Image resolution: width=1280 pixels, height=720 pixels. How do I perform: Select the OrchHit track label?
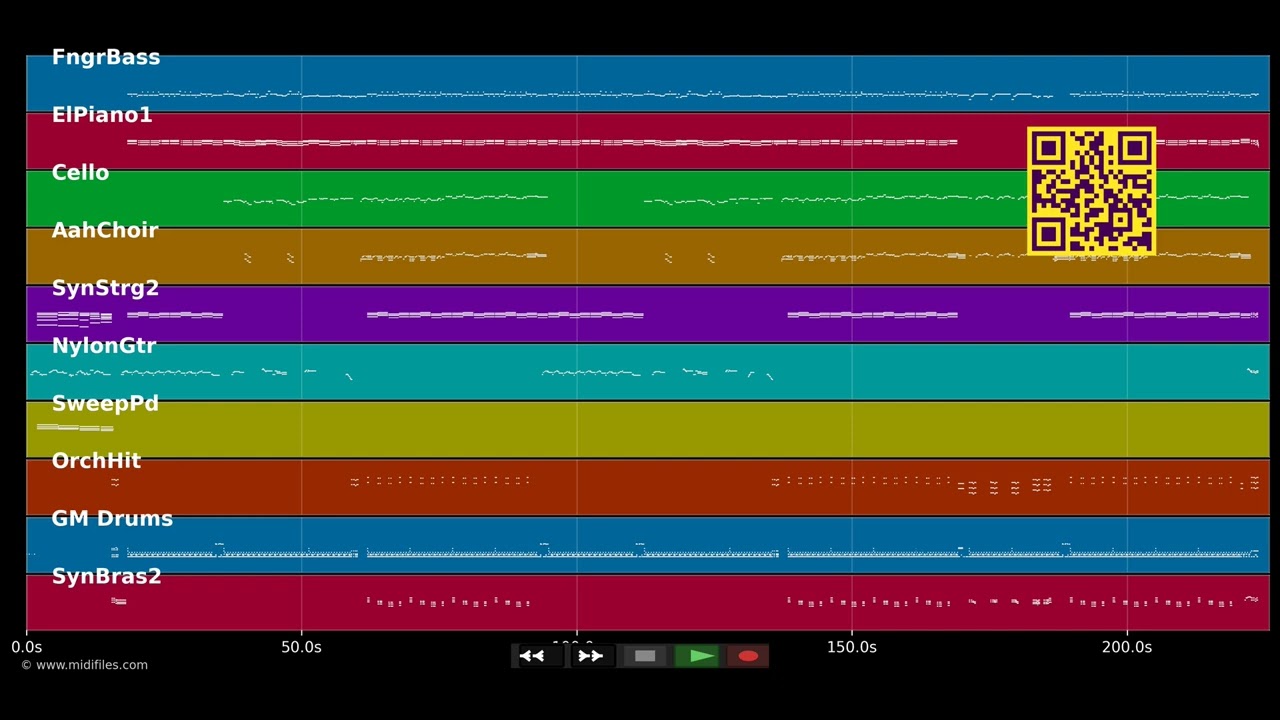tap(96, 461)
